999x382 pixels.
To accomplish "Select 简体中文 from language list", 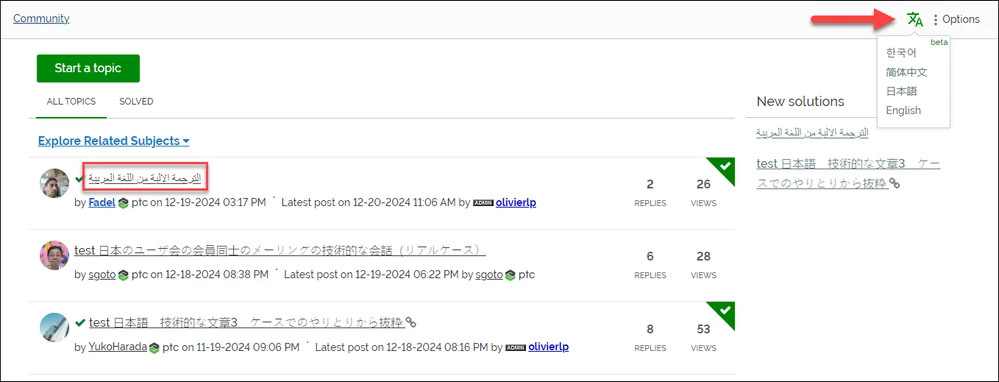I will click(x=906, y=72).
